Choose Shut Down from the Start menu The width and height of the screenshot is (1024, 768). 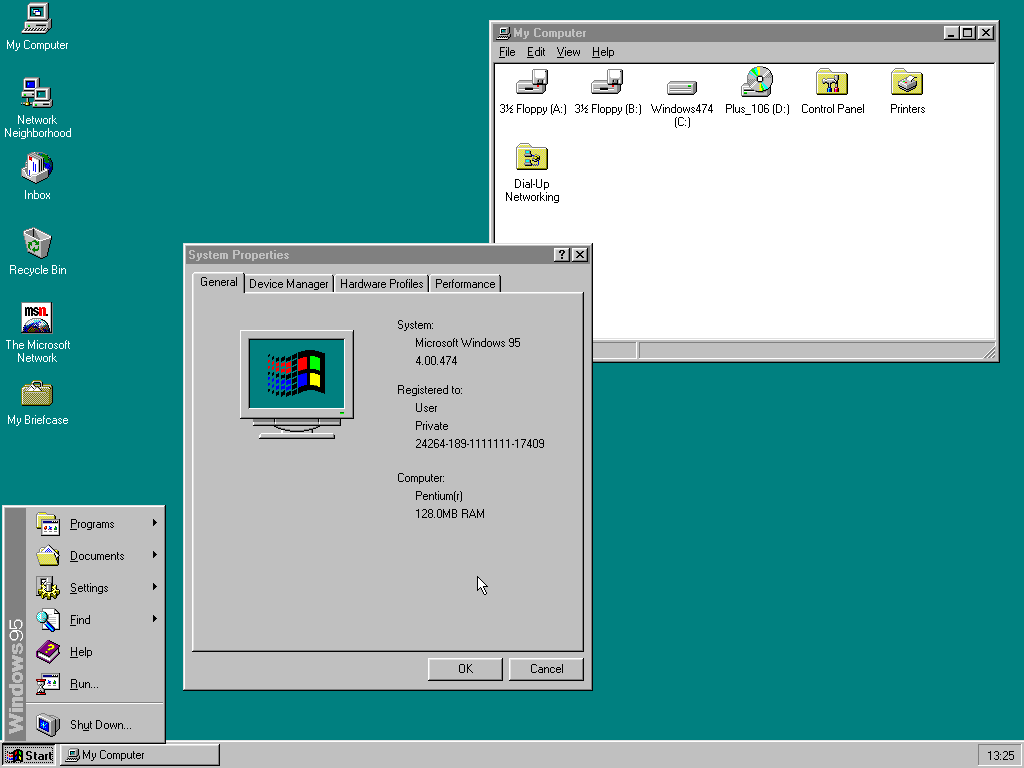pyautogui.click(x=100, y=725)
